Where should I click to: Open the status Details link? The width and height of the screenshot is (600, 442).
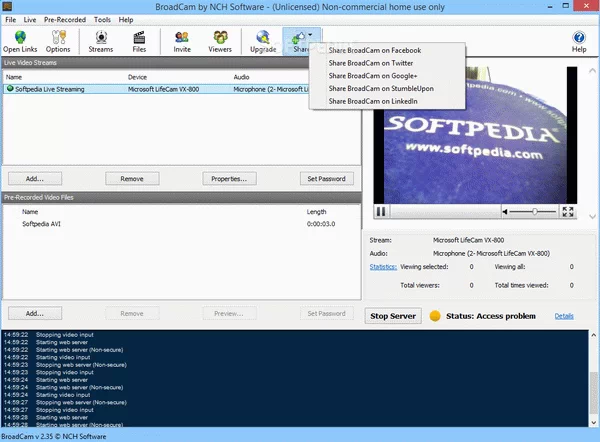click(564, 316)
